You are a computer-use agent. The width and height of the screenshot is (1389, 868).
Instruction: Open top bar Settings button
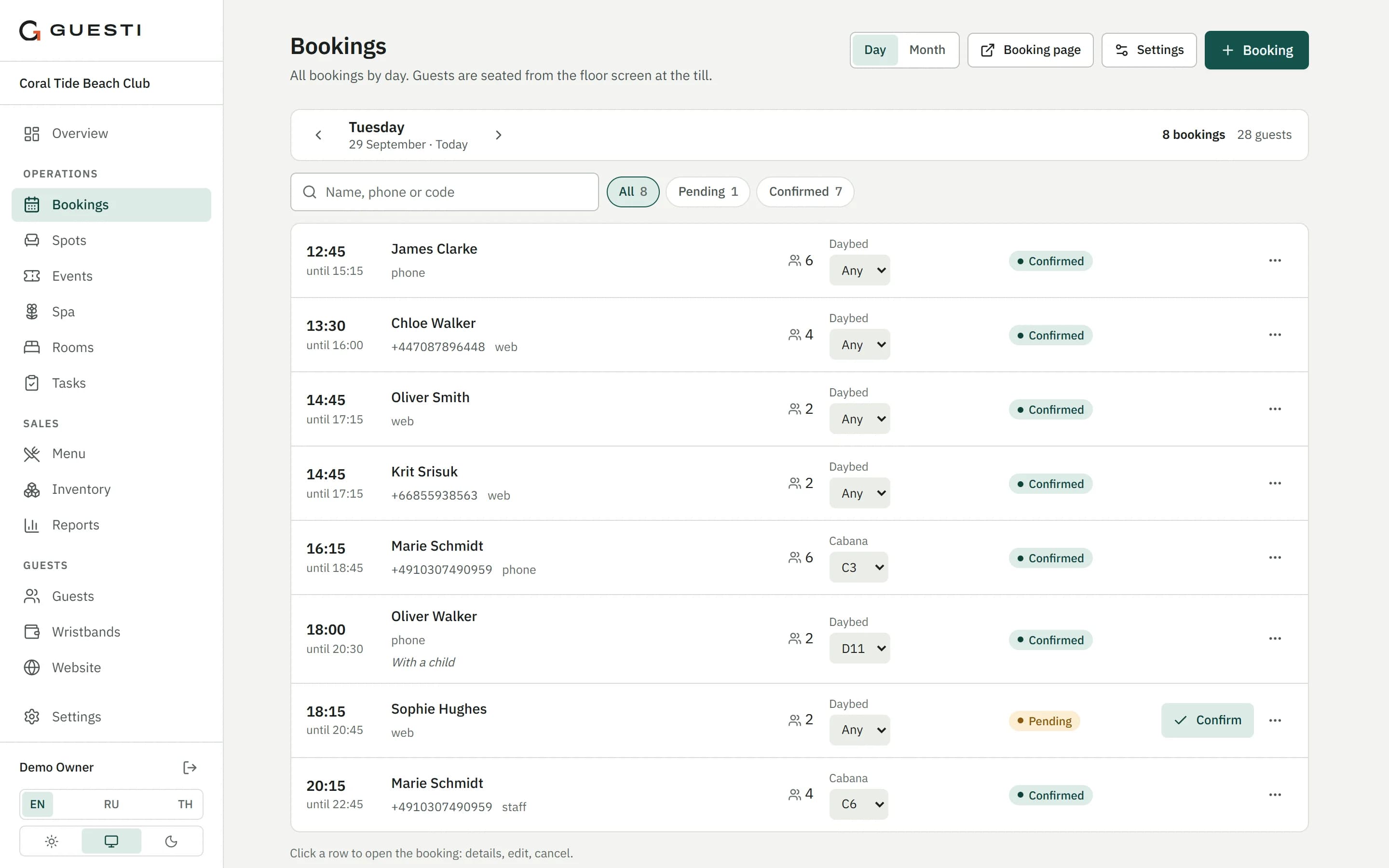pos(1149,50)
